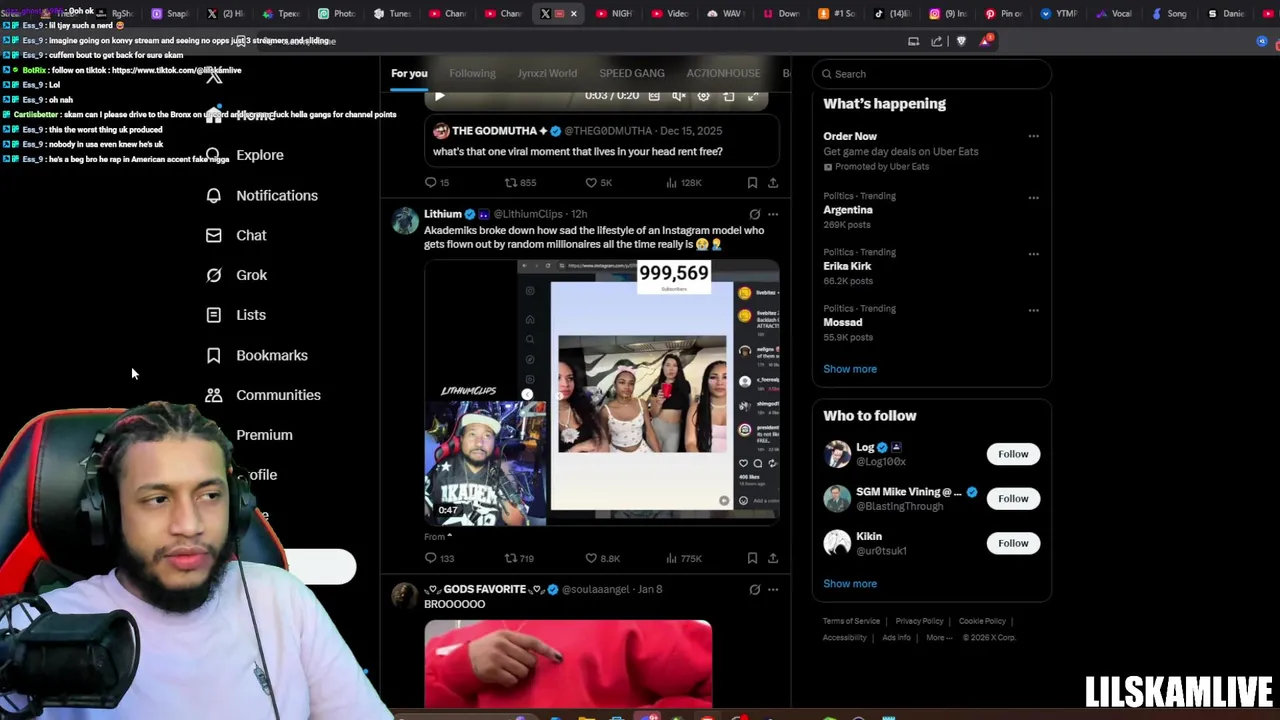This screenshot has height=720, width=1280.
Task: Open Communities people icon in sidebar
Action: click(213, 395)
